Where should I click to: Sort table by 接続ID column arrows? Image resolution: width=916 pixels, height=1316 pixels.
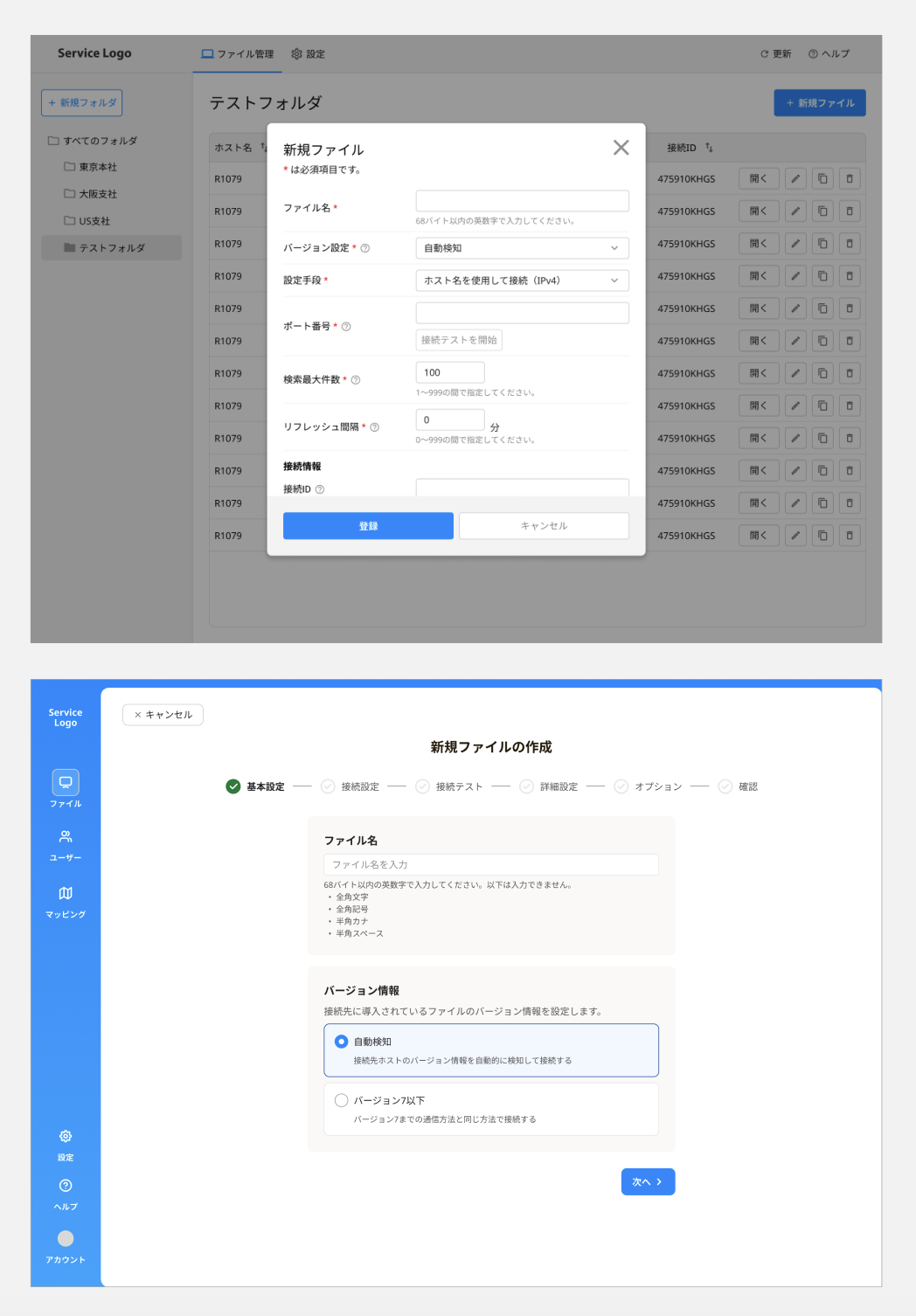(709, 148)
